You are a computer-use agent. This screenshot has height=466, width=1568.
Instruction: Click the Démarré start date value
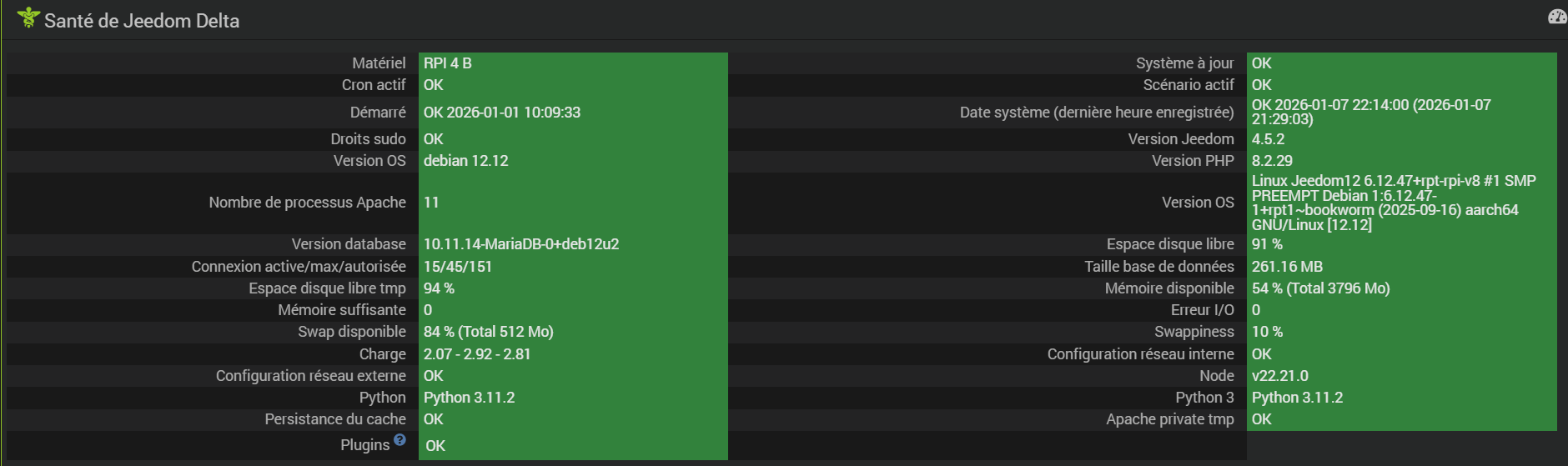point(502,113)
